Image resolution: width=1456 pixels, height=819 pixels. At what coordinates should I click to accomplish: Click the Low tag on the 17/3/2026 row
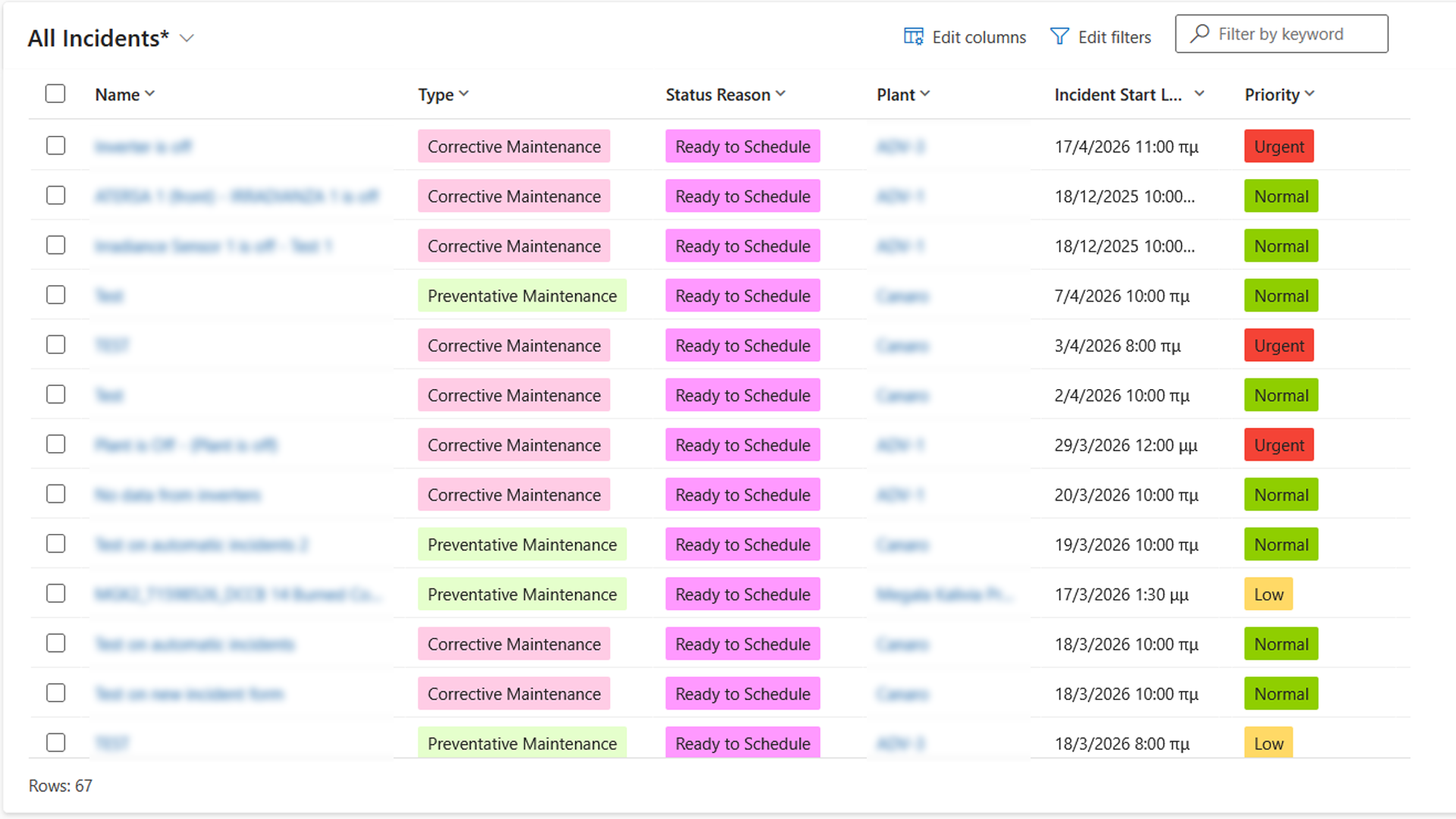click(x=1269, y=595)
